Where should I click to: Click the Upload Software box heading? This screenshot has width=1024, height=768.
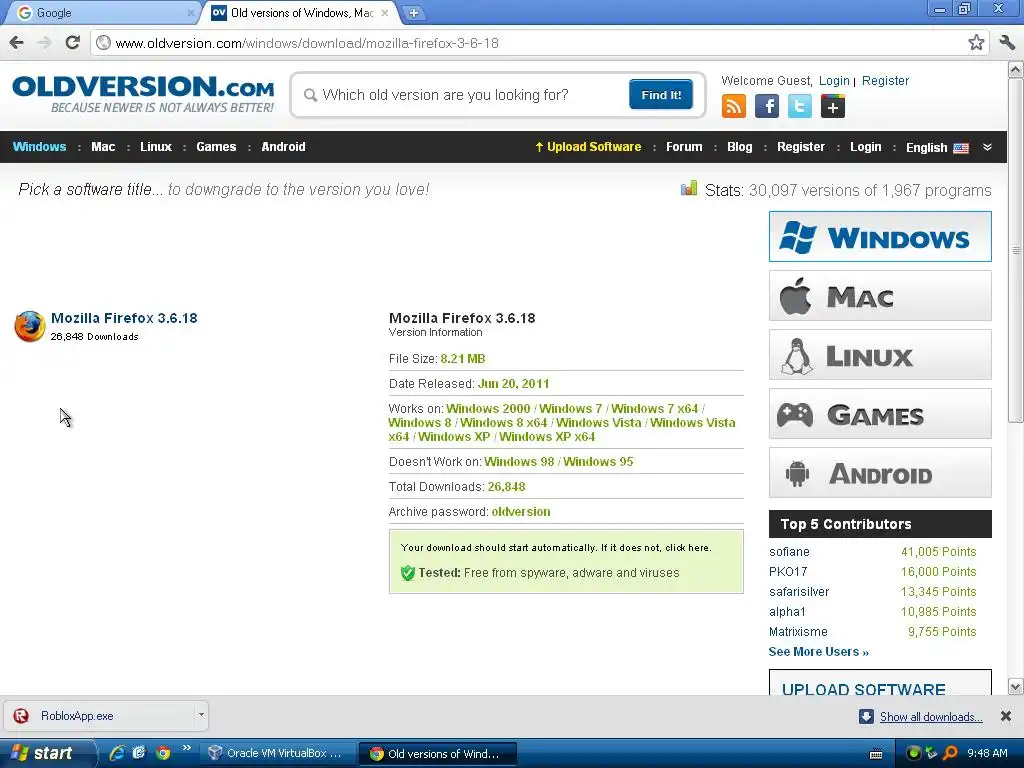(x=863, y=689)
